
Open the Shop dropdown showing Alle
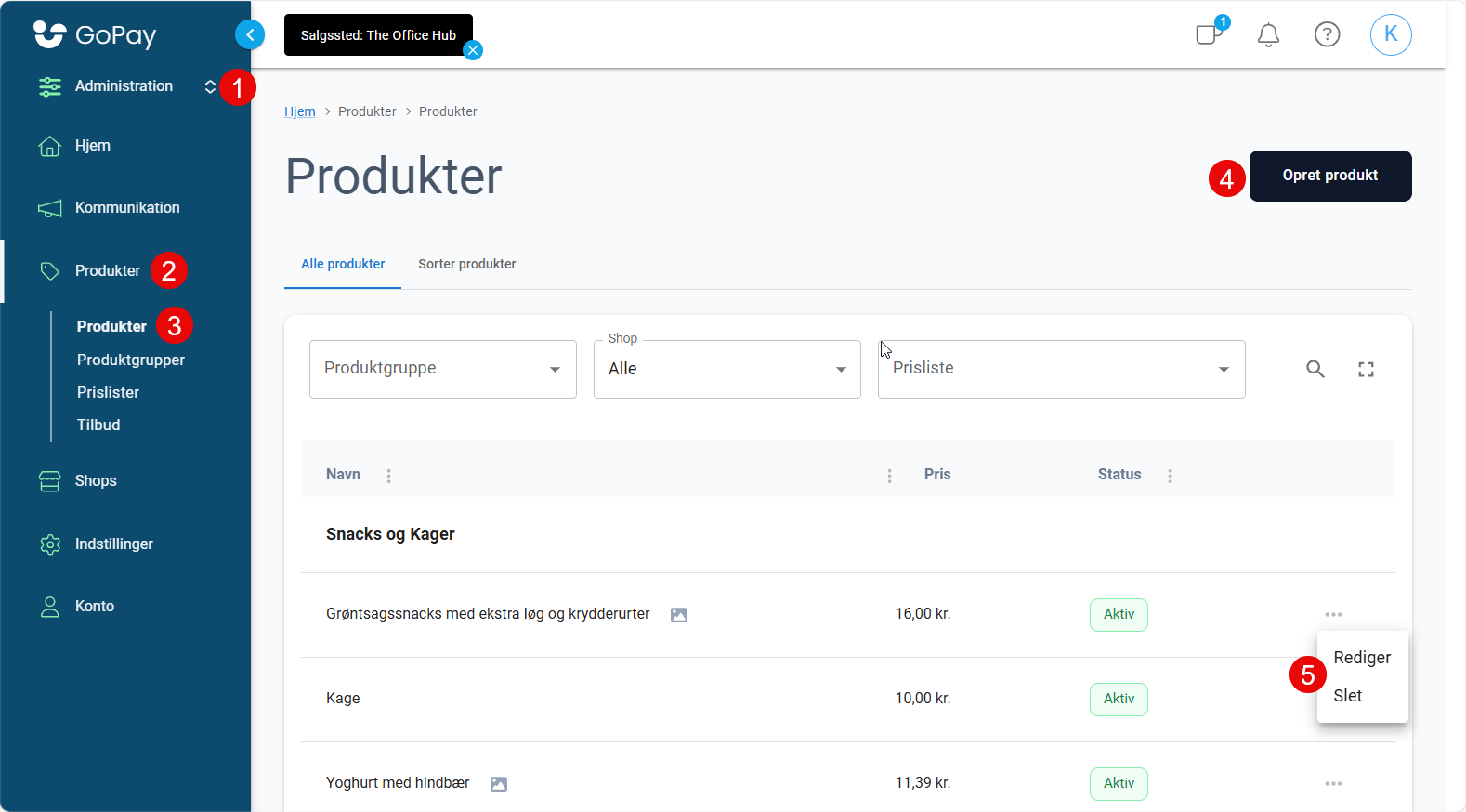click(x=727, y=369)
